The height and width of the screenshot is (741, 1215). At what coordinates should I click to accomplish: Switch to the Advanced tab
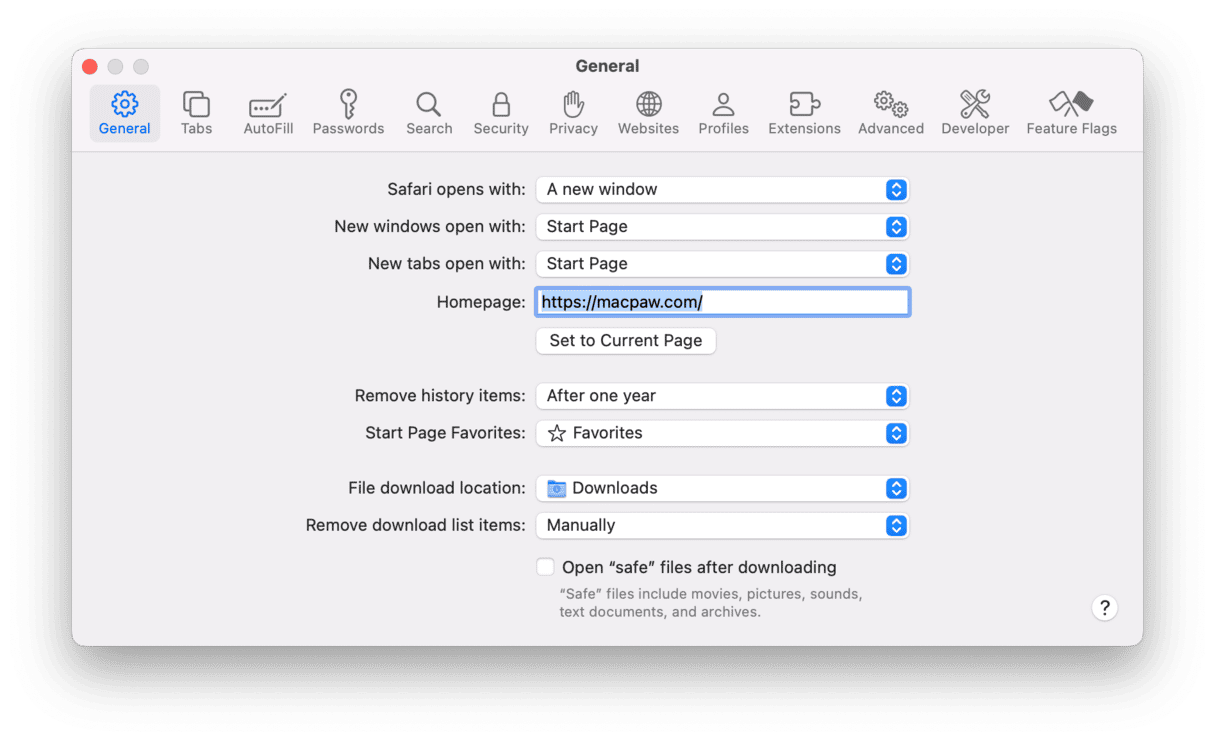(890, 113)
